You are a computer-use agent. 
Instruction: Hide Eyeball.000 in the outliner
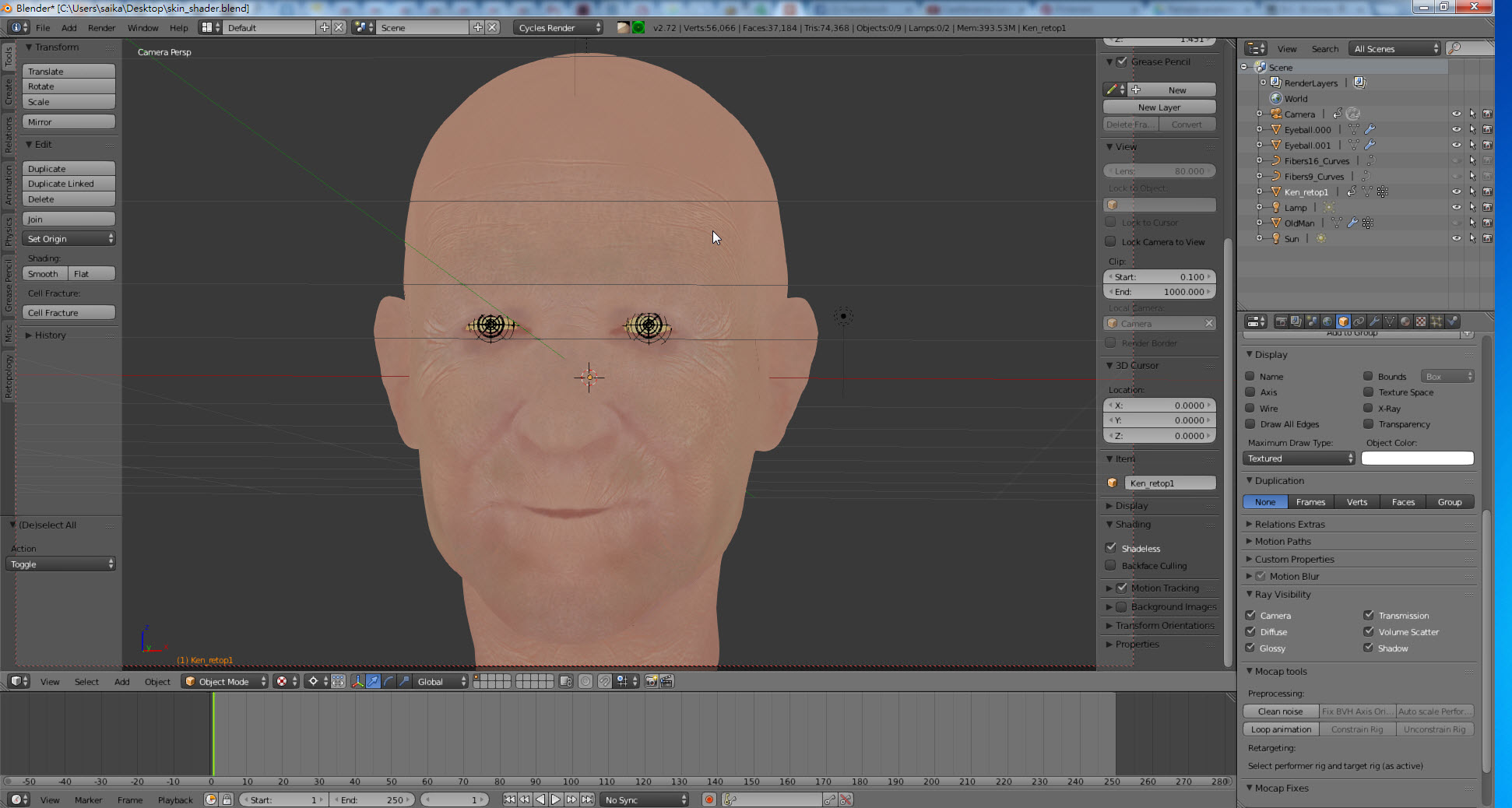click(1456, 129)
